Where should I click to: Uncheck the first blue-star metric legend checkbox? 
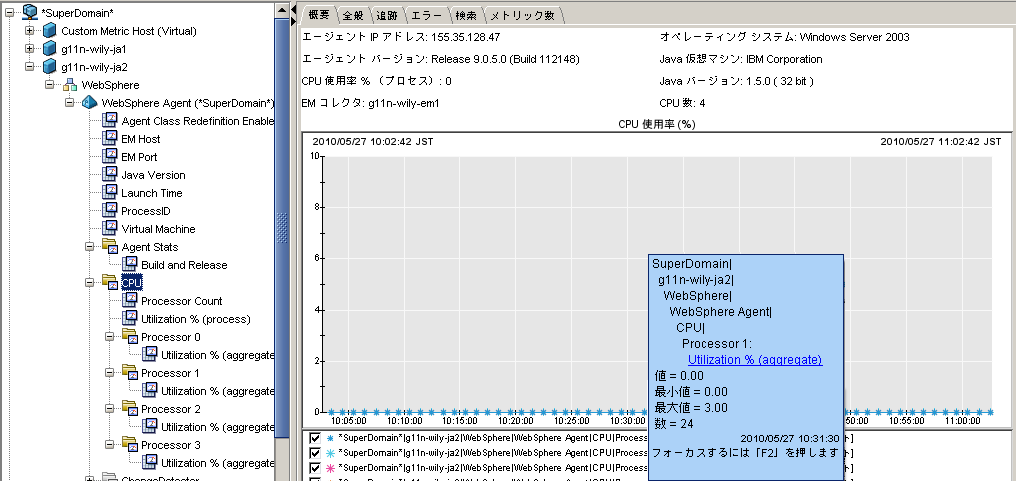click(x=315, y=438)
